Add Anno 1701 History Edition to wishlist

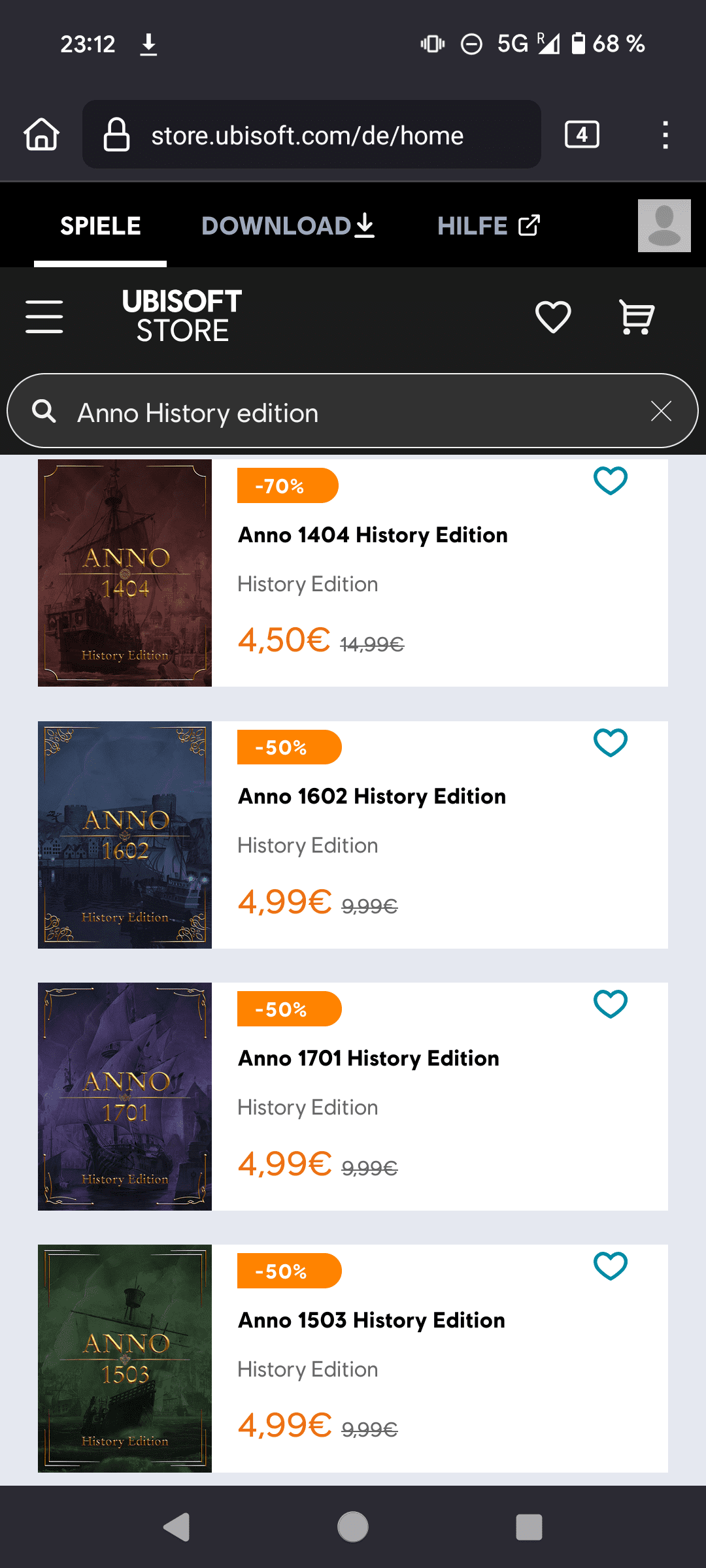coord(611,1004)
